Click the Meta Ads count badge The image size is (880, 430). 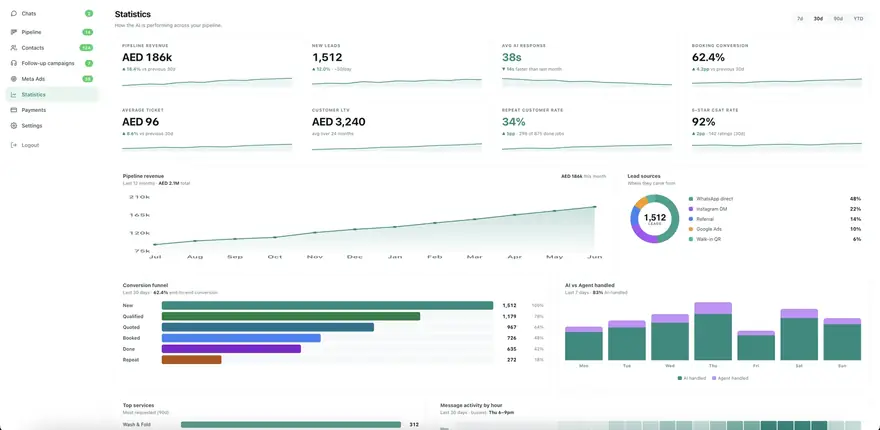click(88, 79)
